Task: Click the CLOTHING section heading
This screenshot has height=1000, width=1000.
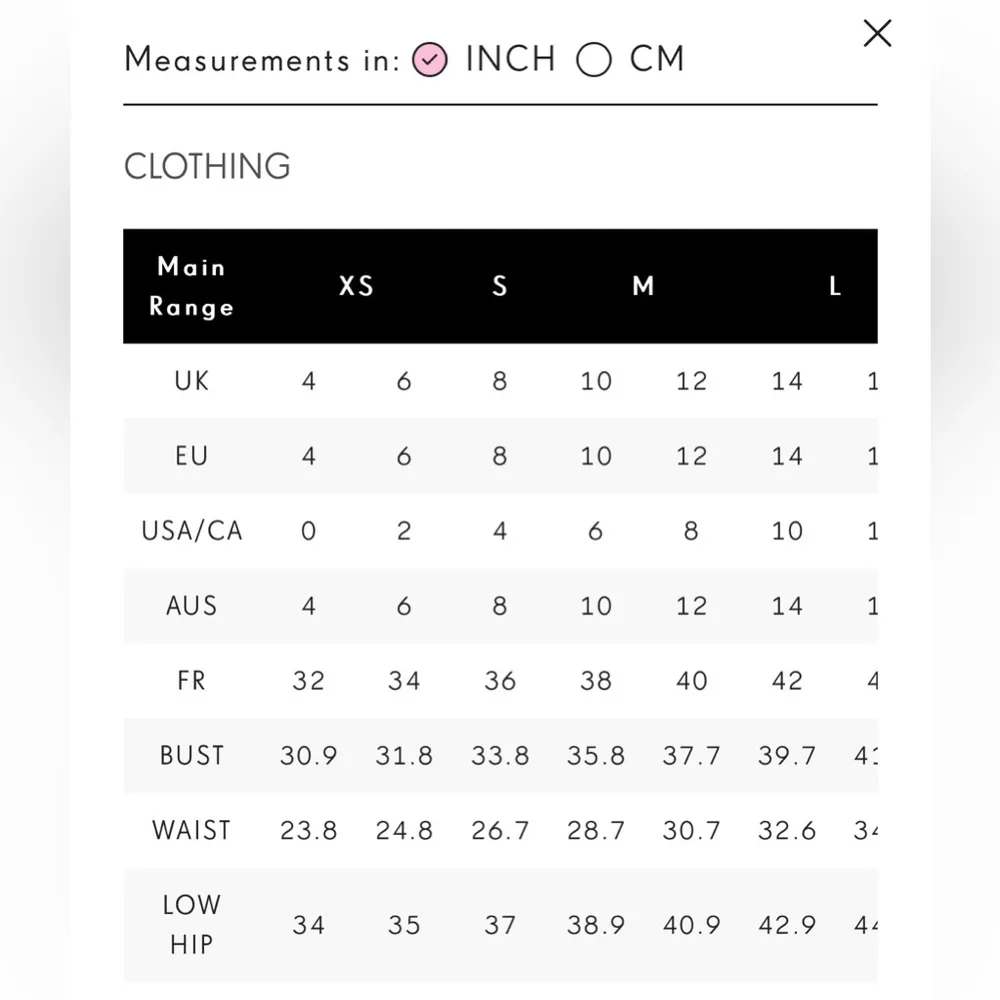Action: pyautogui.click(x=207, y=166)
